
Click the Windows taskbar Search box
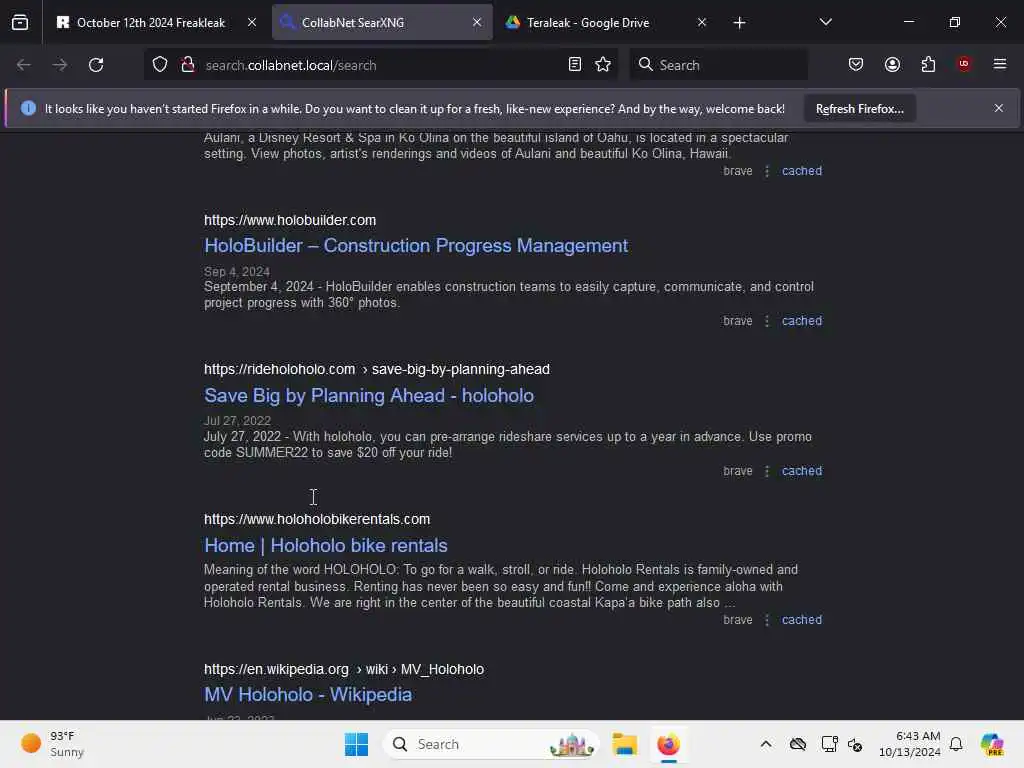tap(491, 744)
